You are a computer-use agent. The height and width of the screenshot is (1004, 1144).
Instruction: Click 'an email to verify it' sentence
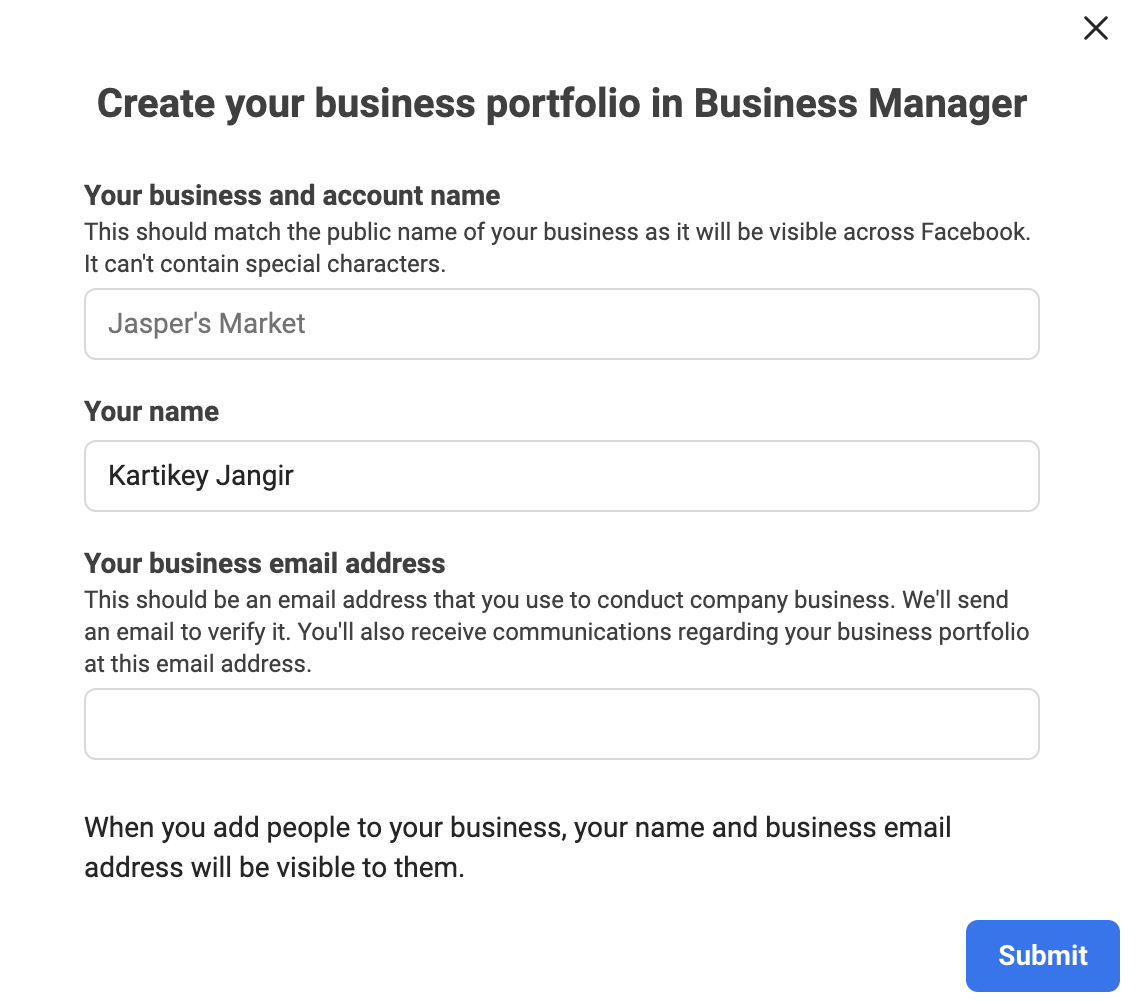(188, 632)
